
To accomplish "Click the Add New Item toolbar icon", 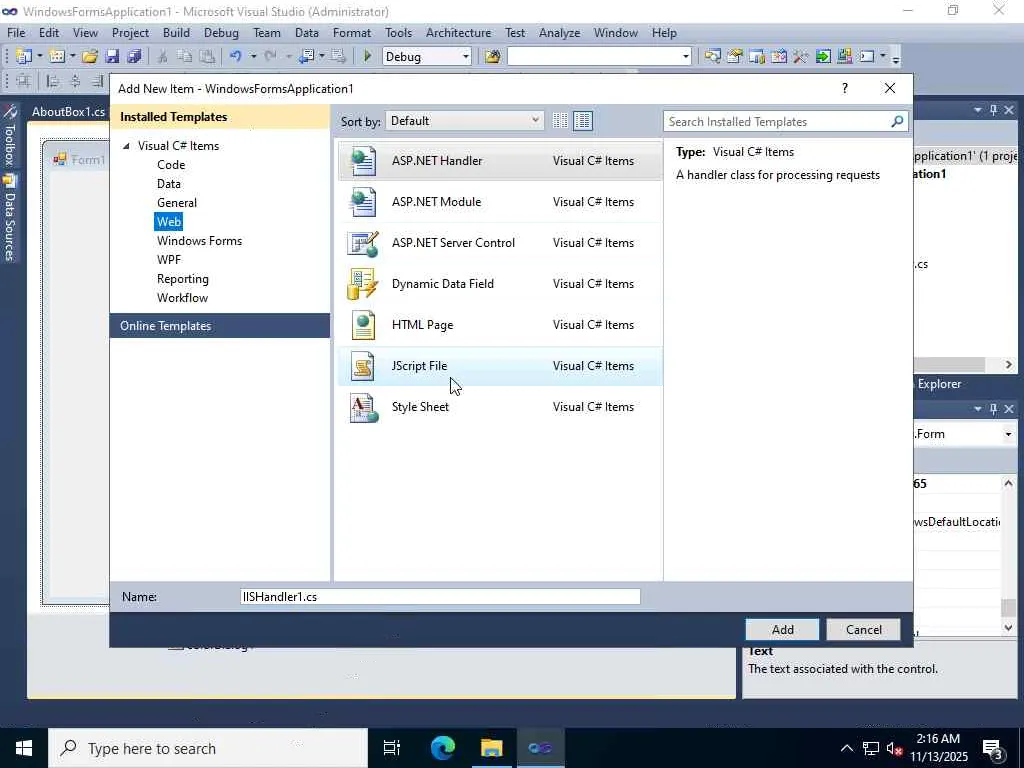I will (x=57, y=56).
